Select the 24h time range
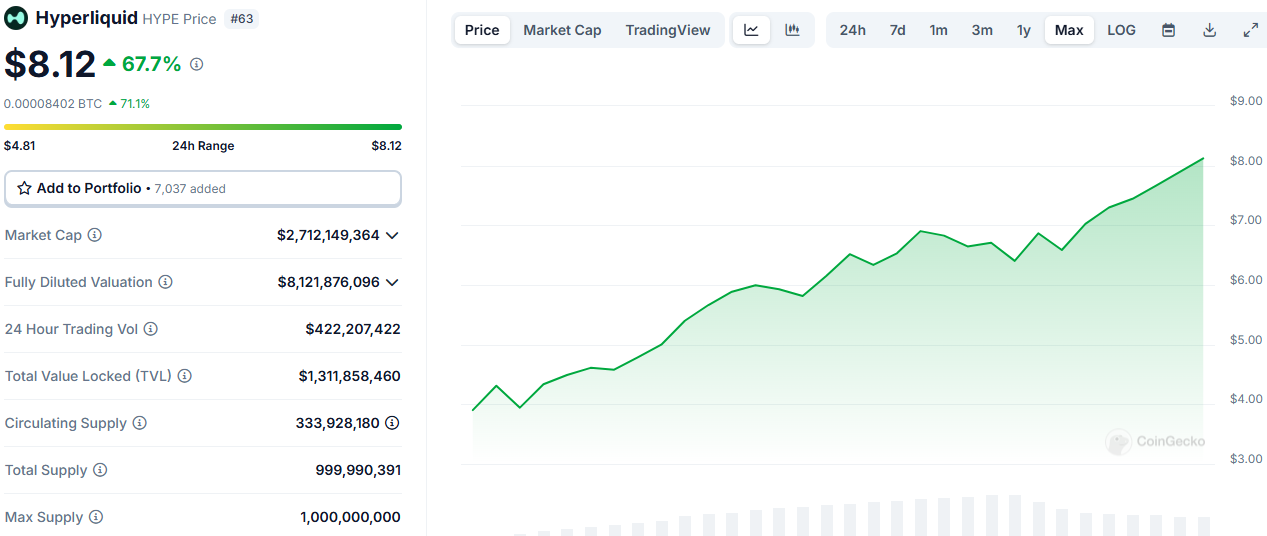This screenshot has width=1267, height=536. [x=852, y=30]
